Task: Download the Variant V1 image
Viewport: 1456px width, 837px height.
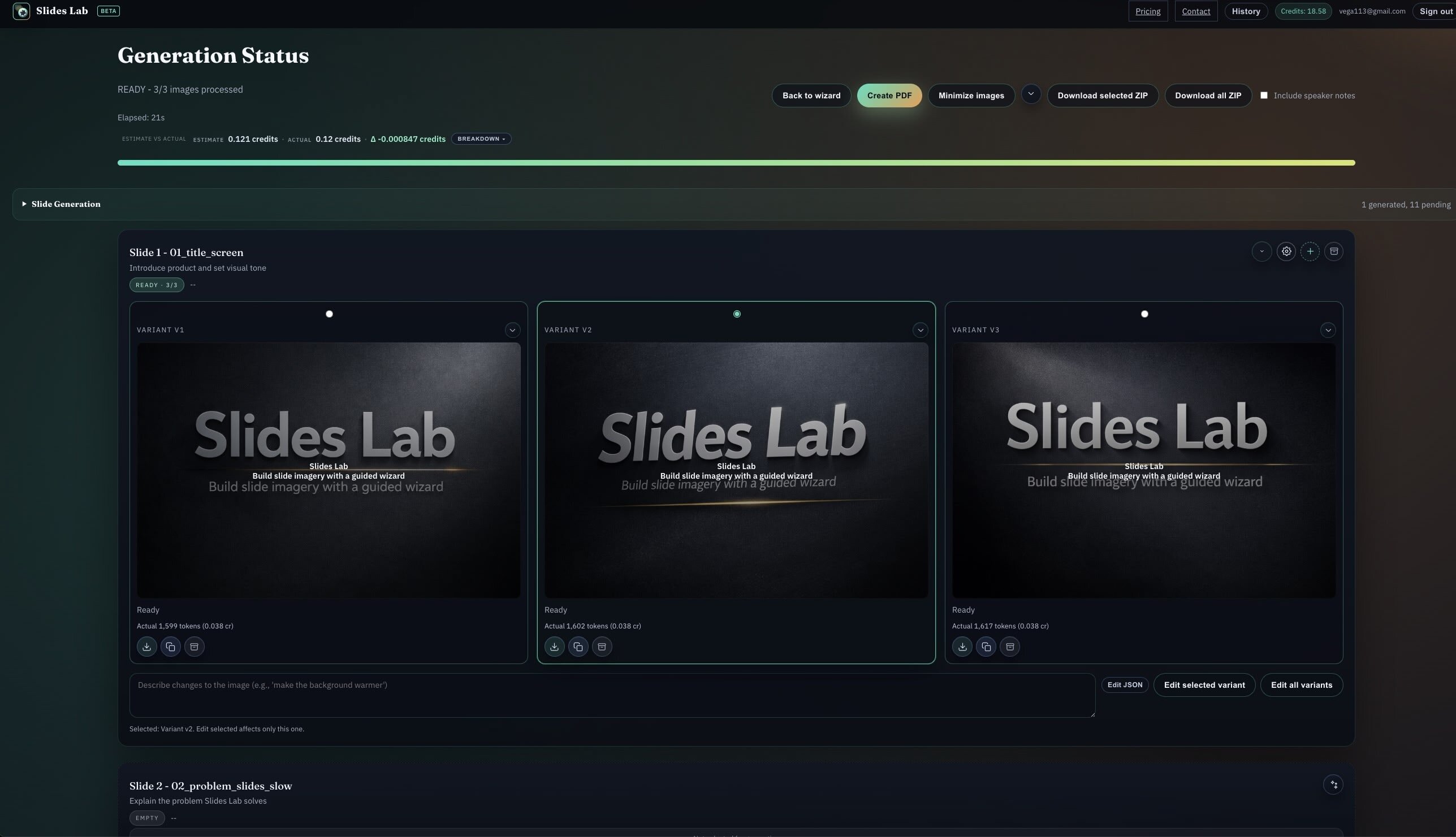Action: [146, 646]
